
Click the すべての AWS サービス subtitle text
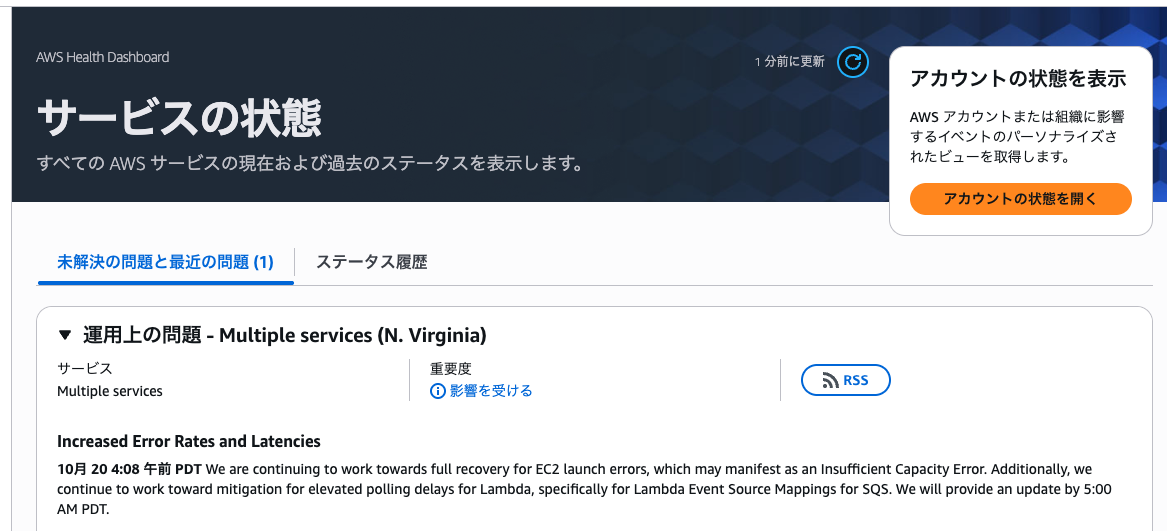pyautogui.click(x=310, y=163)
